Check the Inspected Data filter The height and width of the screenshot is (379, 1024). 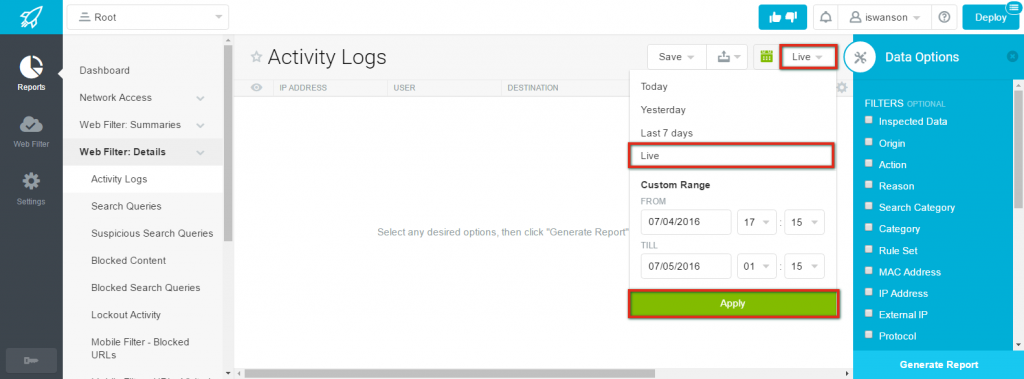tap(869, 120)
